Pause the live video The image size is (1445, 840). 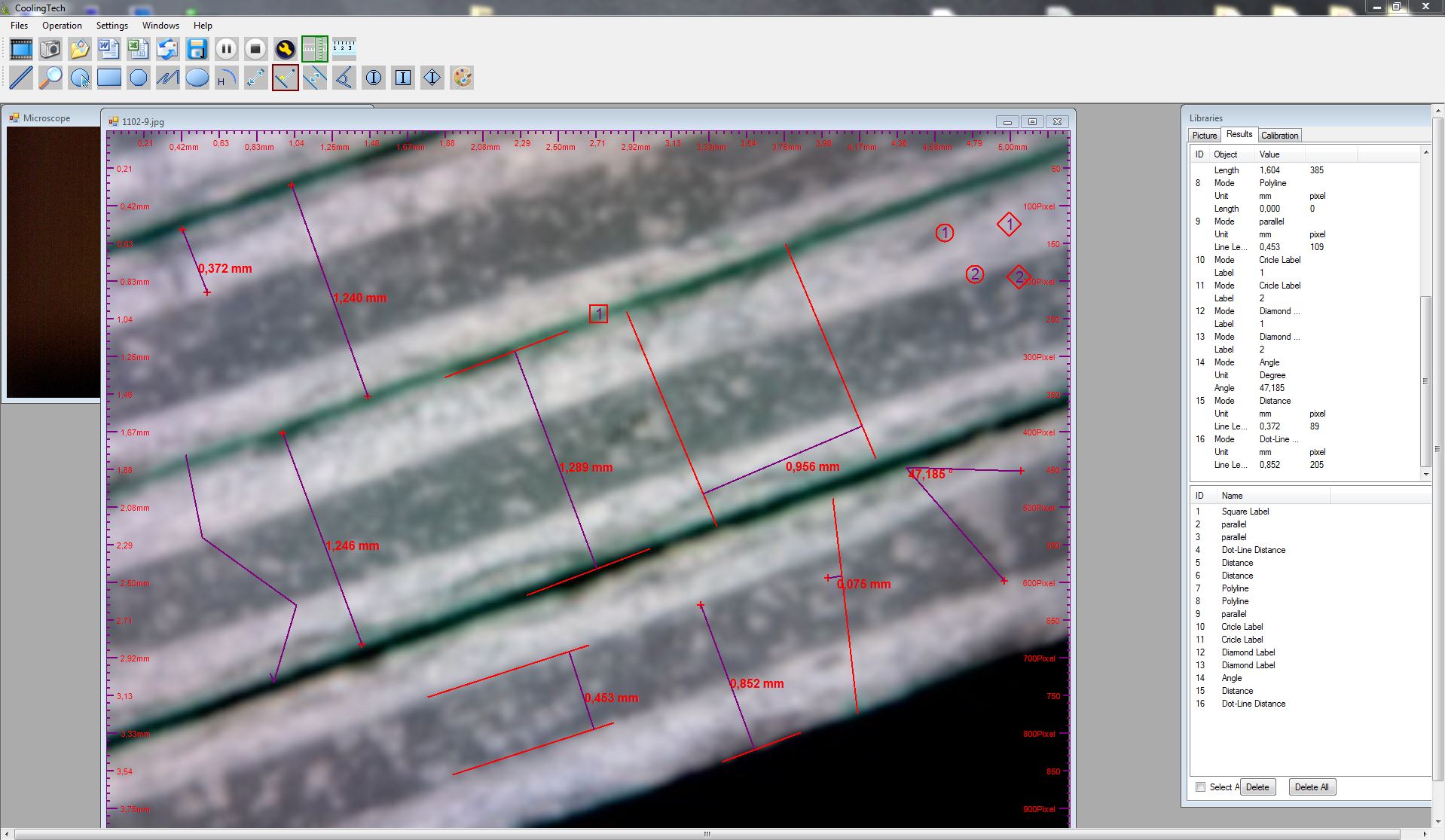(227, 50)
